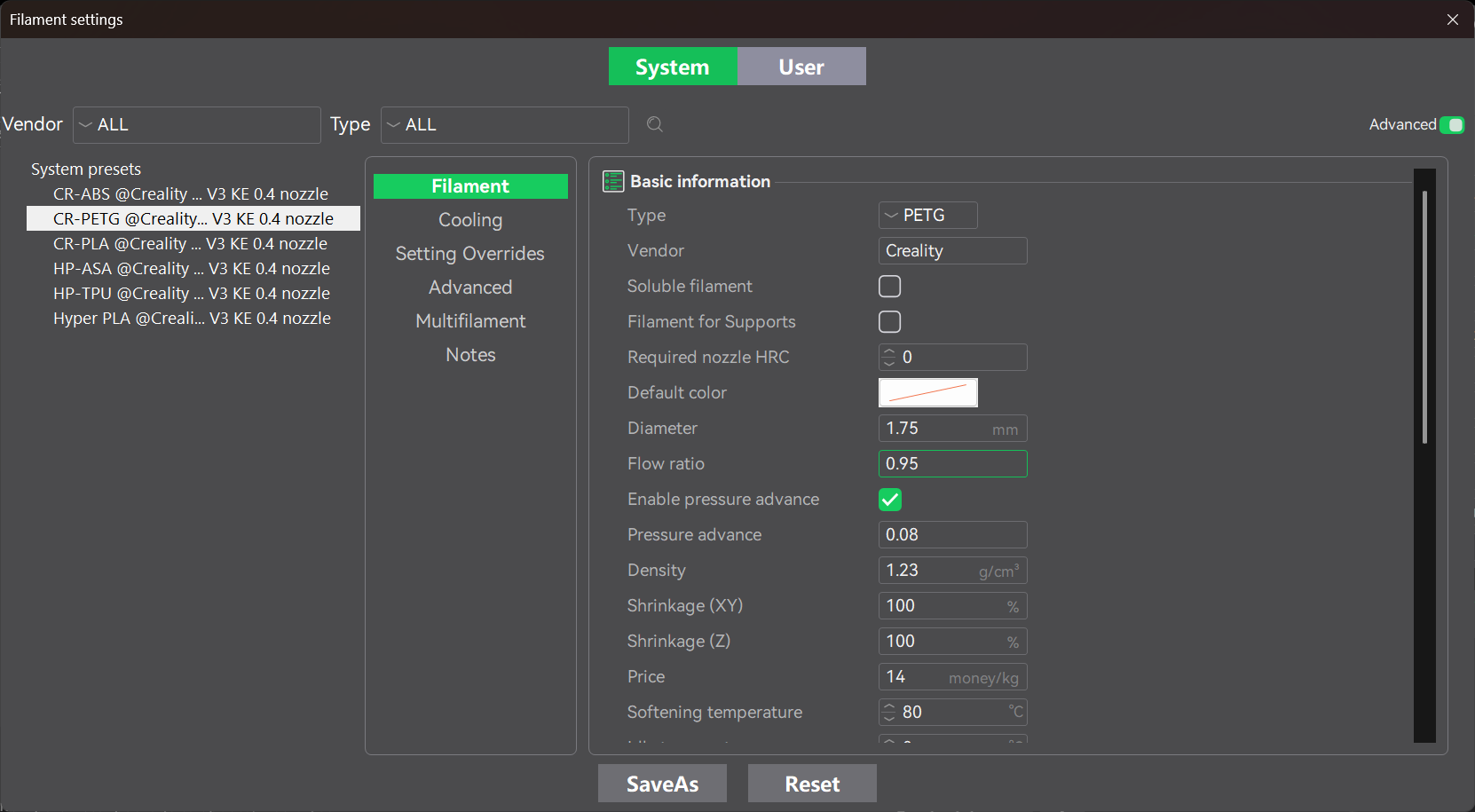Close the Filament settings dialog
This screenshot has height=812, width=1475.
point(1453,20)
